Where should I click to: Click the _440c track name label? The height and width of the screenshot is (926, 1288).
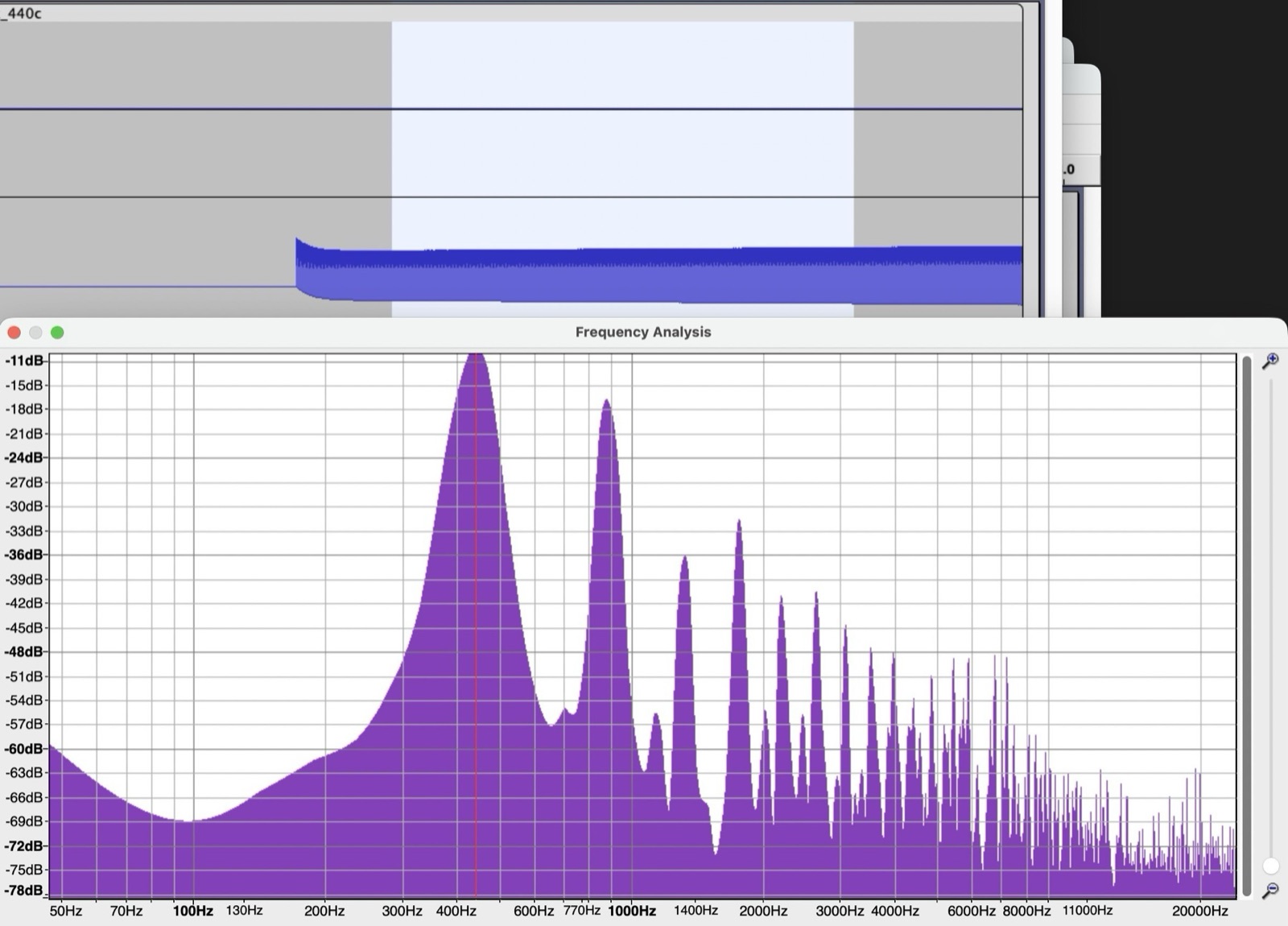click(x=22, y=13)
